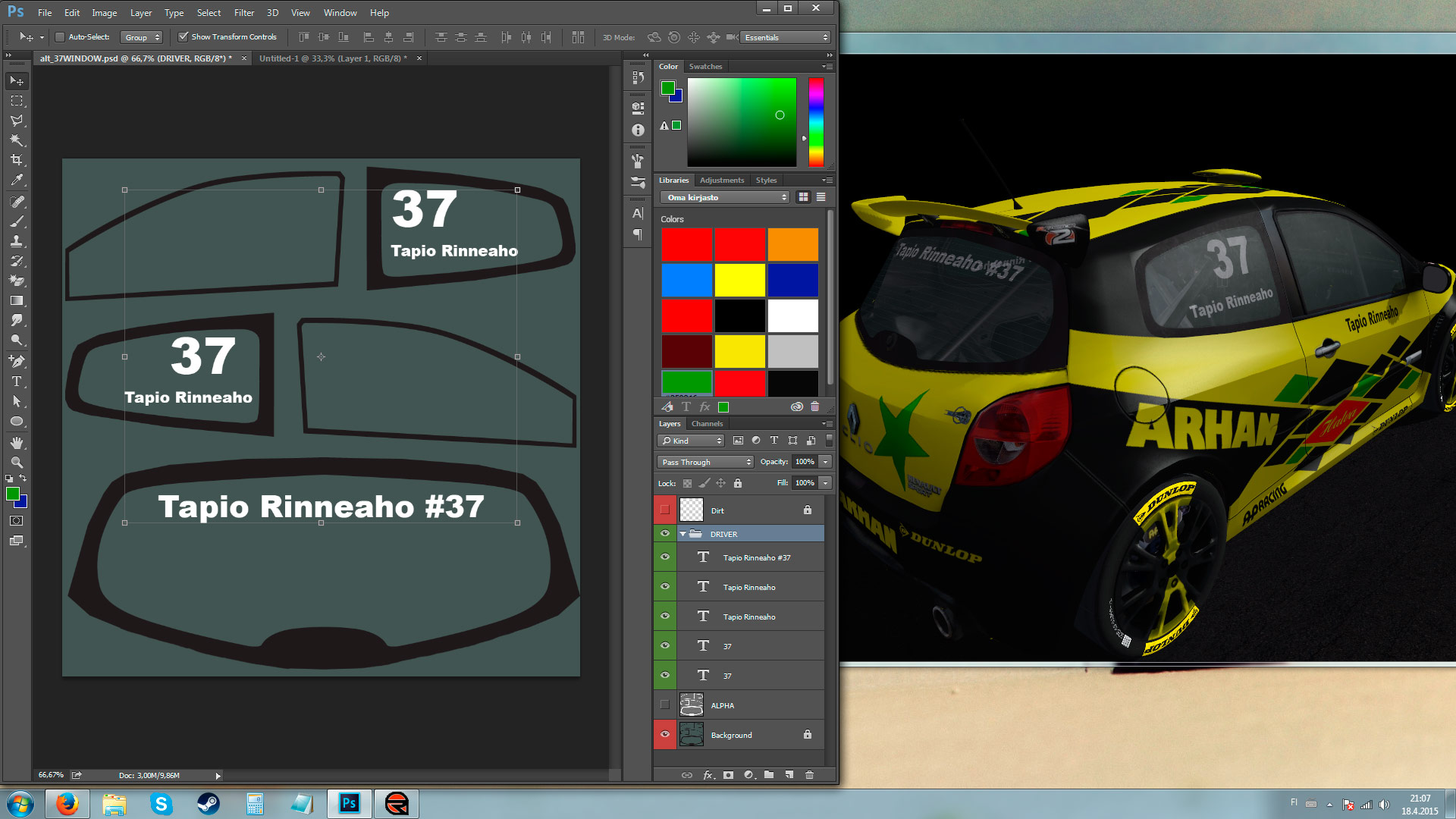Pick the orange library color swatch
The height and width of the screenshot is (819, 1456).
coord(792,245)
